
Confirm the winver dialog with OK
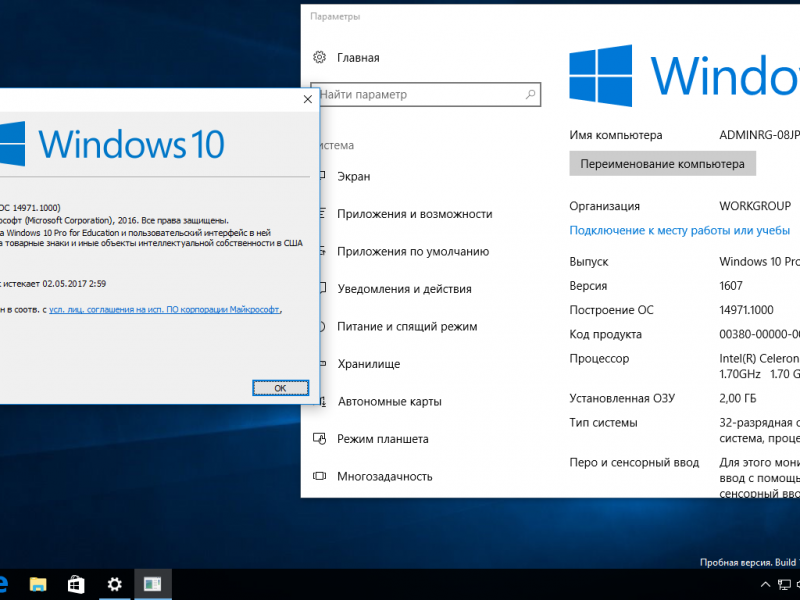281,388
